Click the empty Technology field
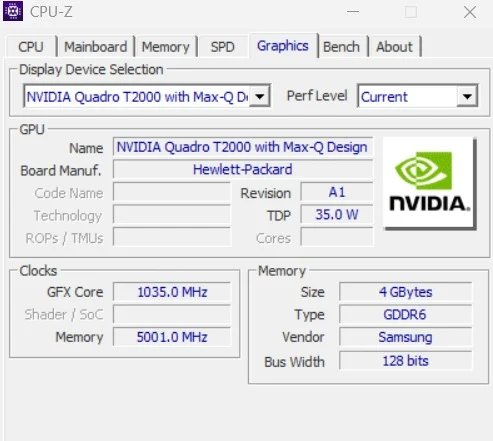This screenshot has width=493, height=441. tap(172, 214)
